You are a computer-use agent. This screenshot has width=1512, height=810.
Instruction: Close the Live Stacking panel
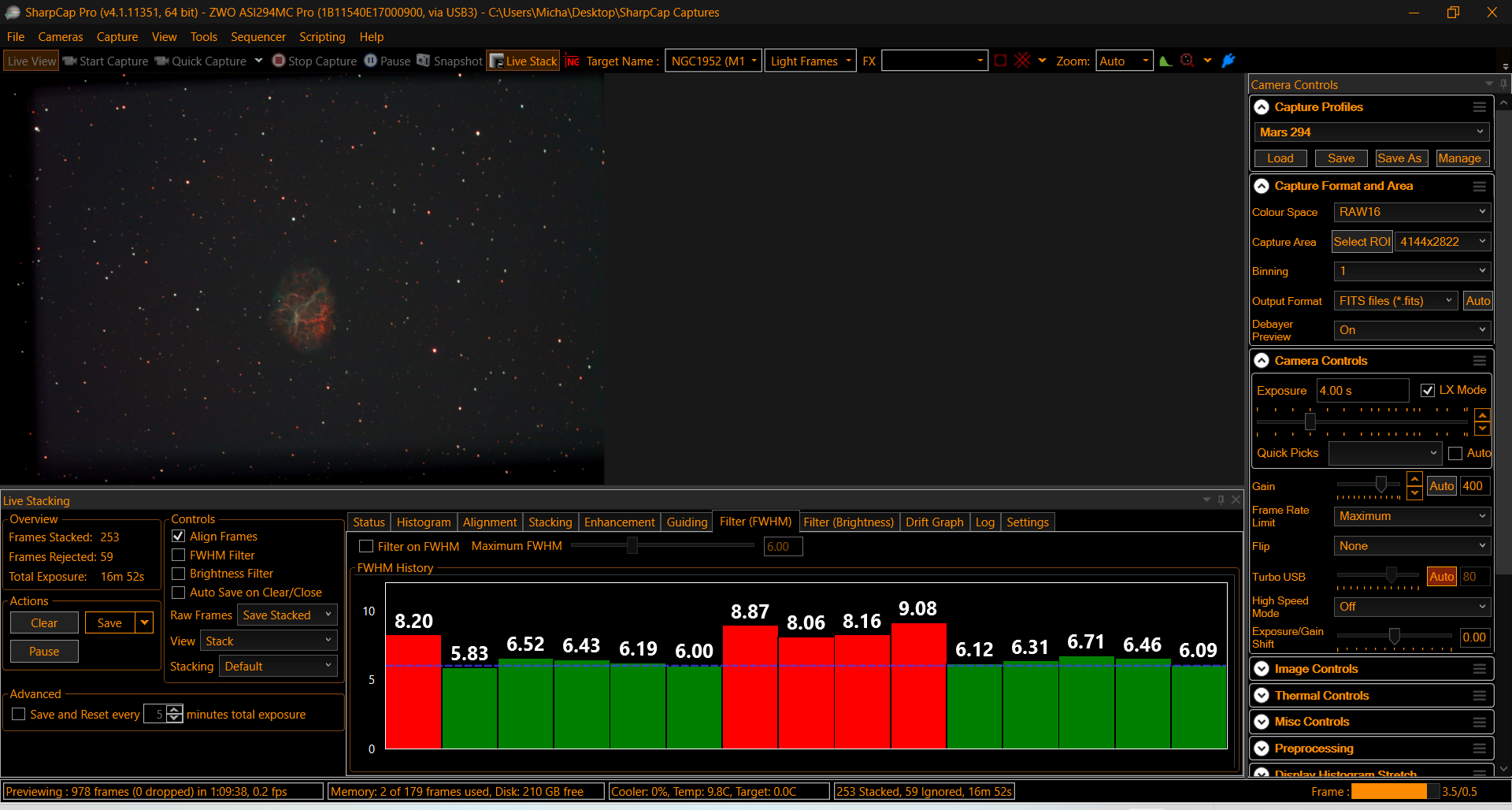click(x=1236, y=500)
